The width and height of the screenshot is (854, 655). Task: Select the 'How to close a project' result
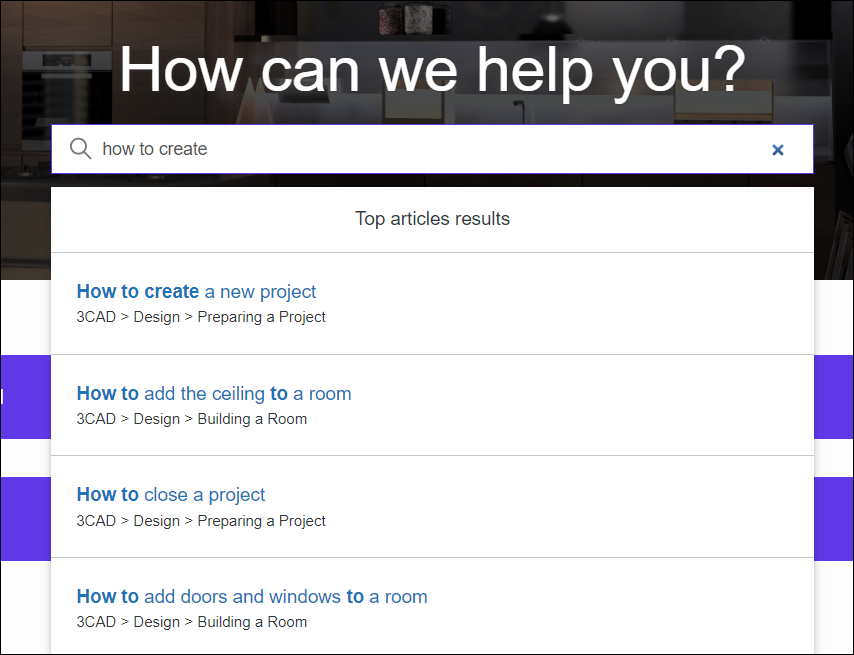pos(171,495)
